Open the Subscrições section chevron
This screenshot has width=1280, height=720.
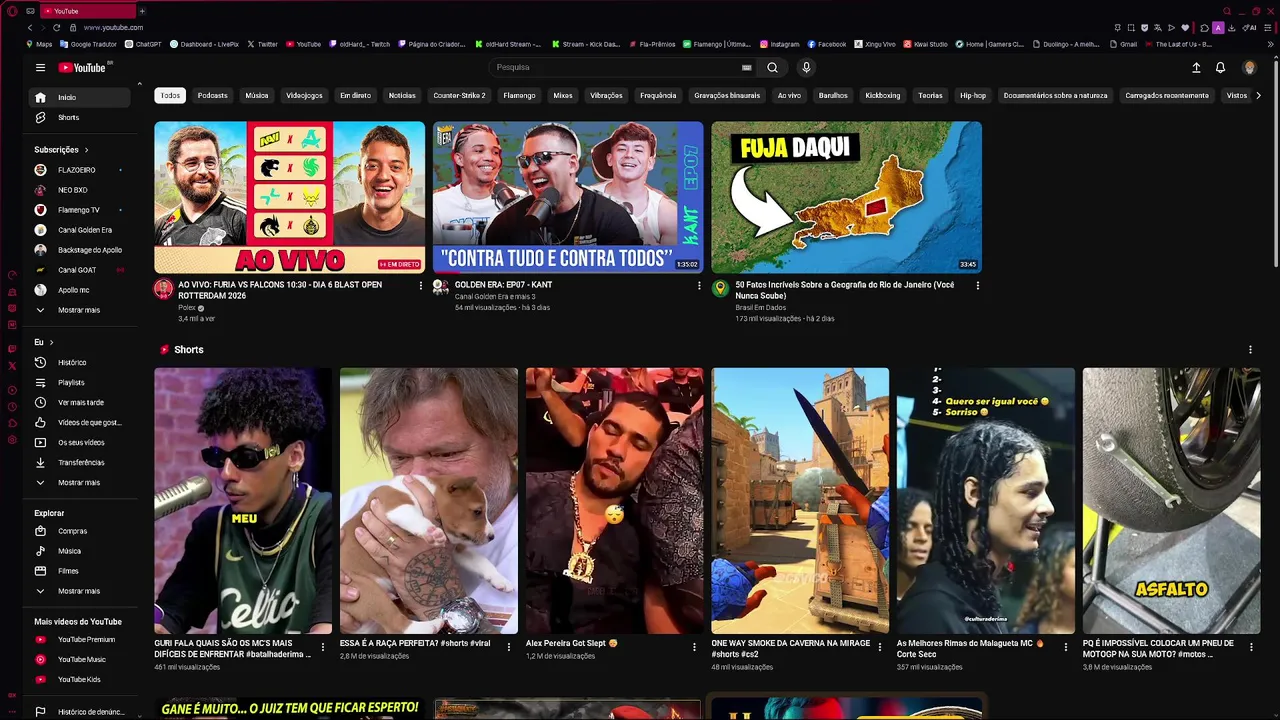[x=86, y=150]
